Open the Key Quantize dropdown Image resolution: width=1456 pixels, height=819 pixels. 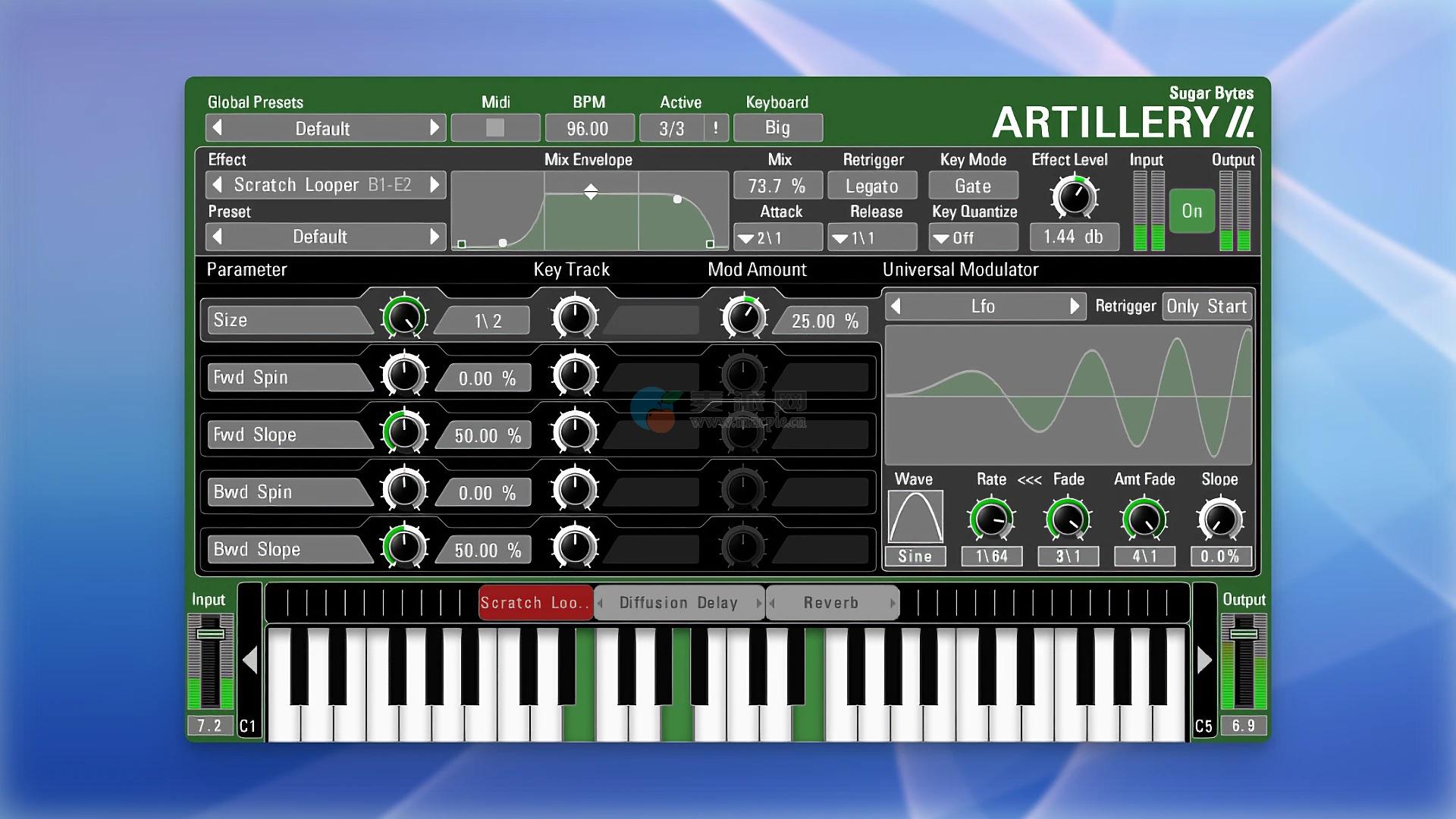[x=972, y=238]
